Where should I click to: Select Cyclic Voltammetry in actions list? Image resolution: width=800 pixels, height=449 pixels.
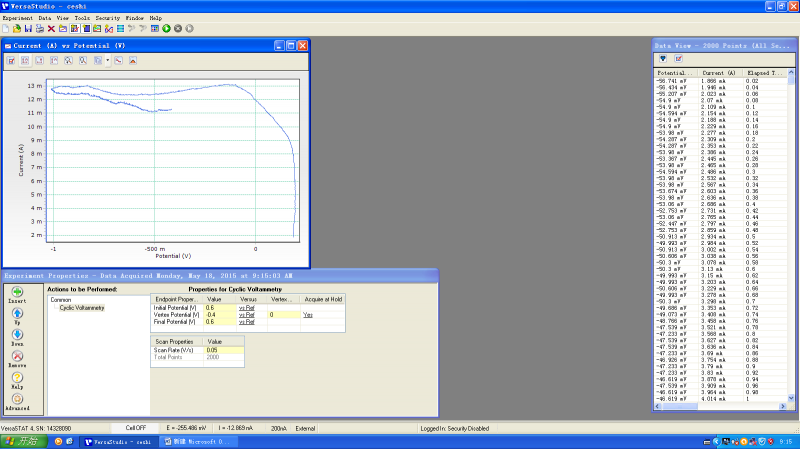pos(82,307)
